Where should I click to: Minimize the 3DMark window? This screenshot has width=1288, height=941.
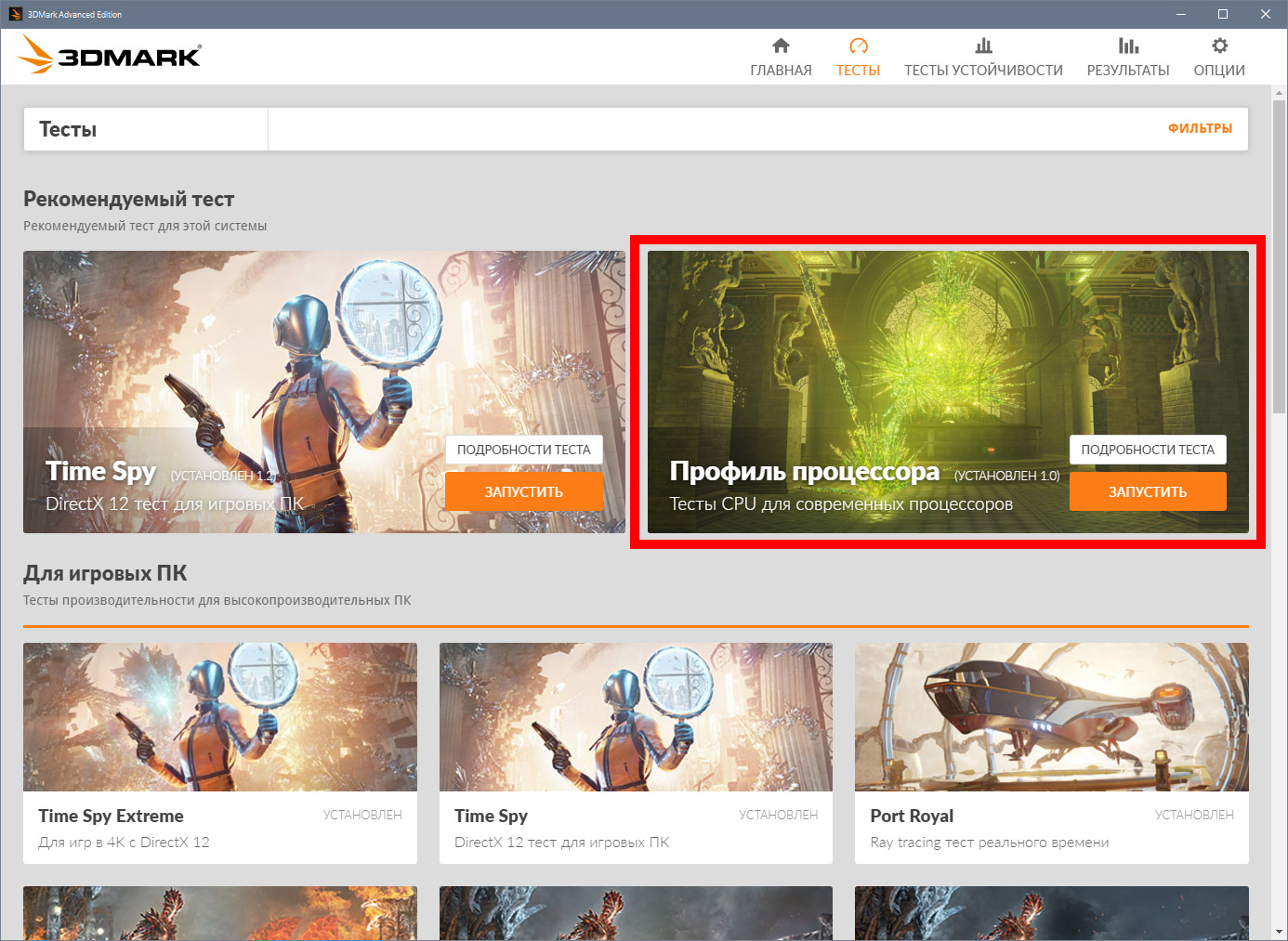click(1181, 14)
